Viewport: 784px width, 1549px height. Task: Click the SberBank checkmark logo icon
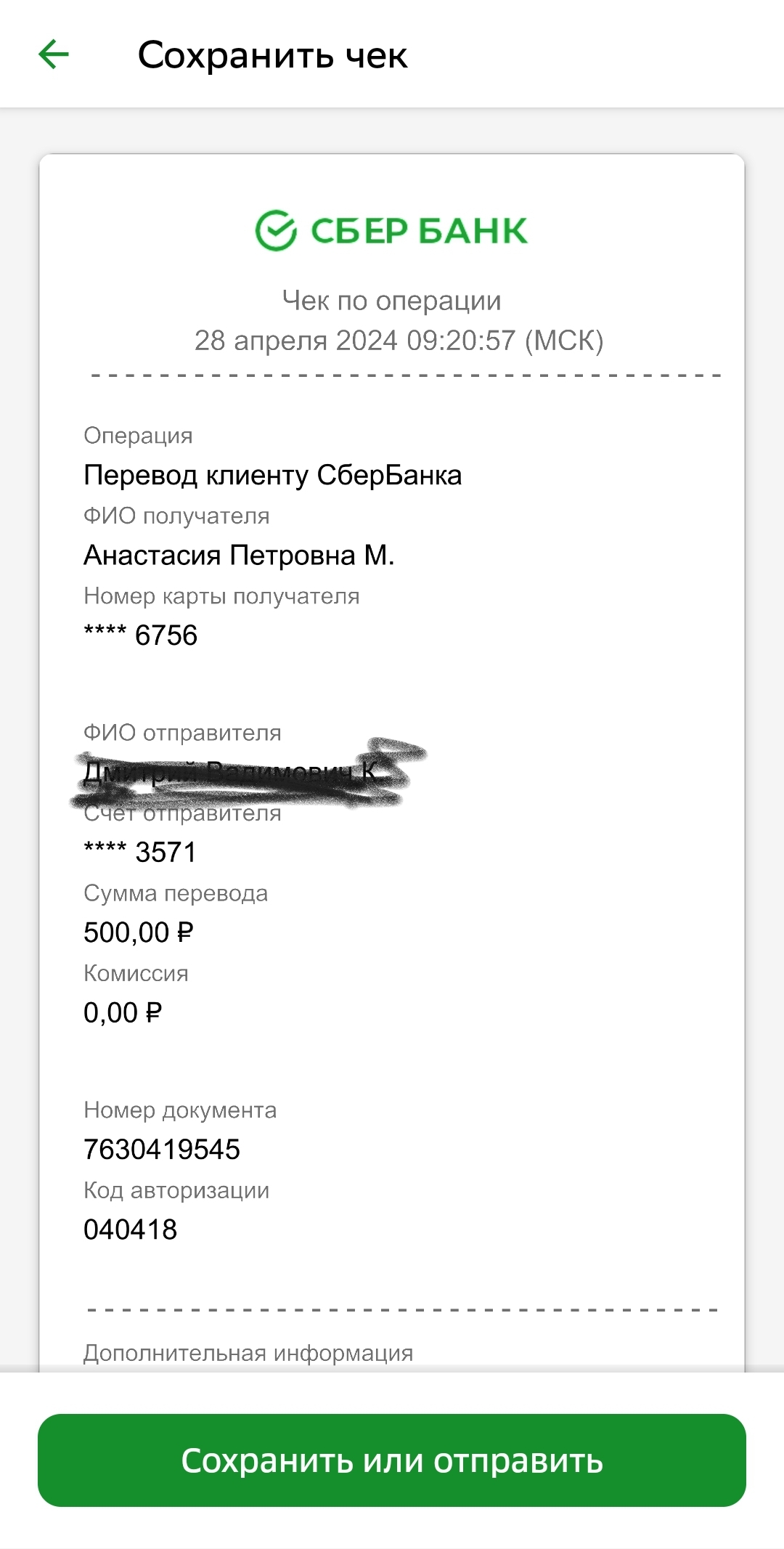[276, 231]
